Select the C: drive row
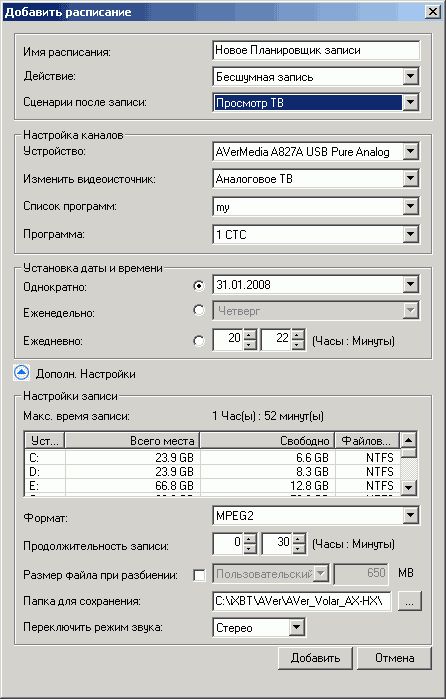 212,457
